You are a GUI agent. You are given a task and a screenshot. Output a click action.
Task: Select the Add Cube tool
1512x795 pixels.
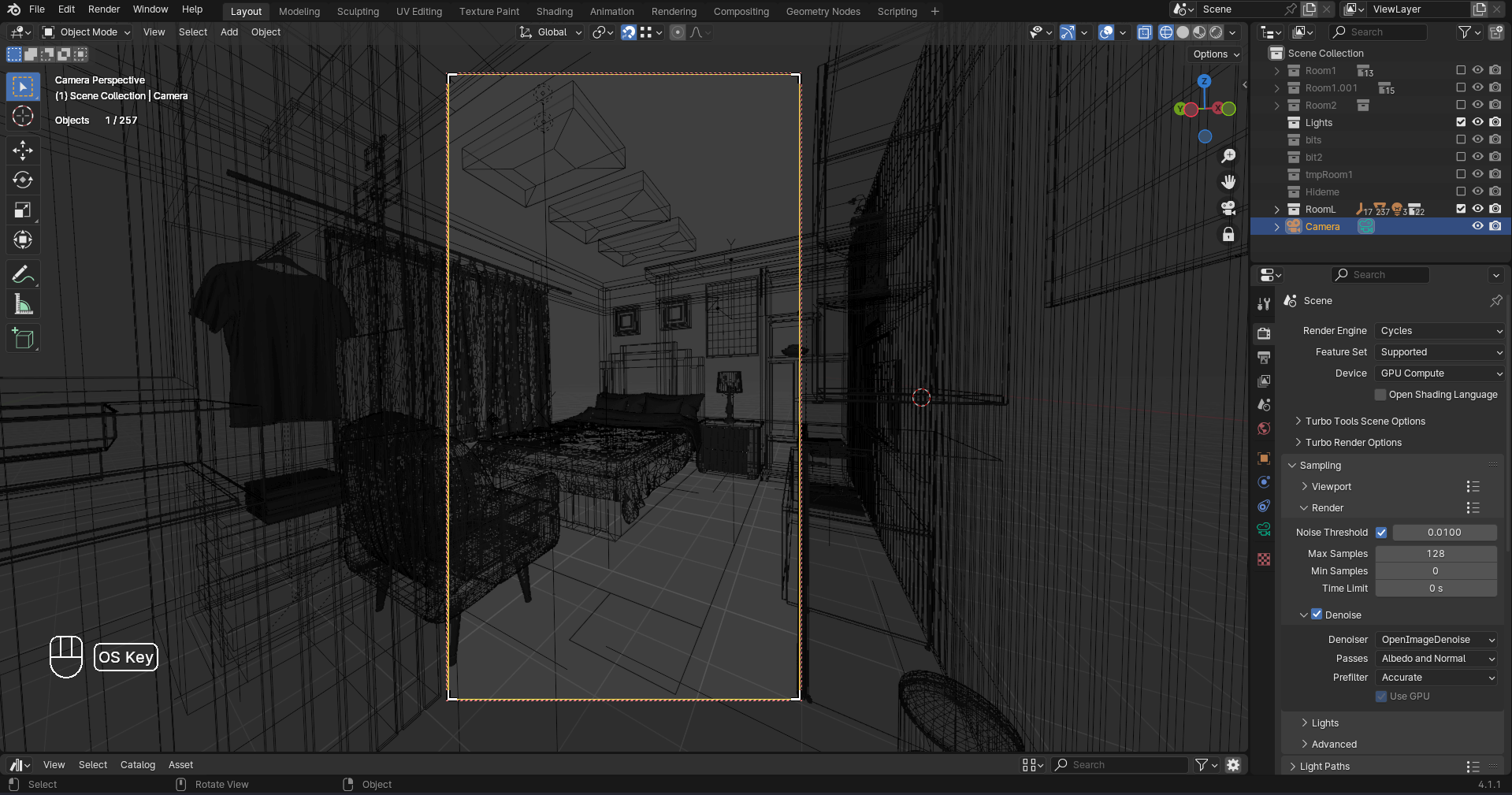tap(23, 339)
